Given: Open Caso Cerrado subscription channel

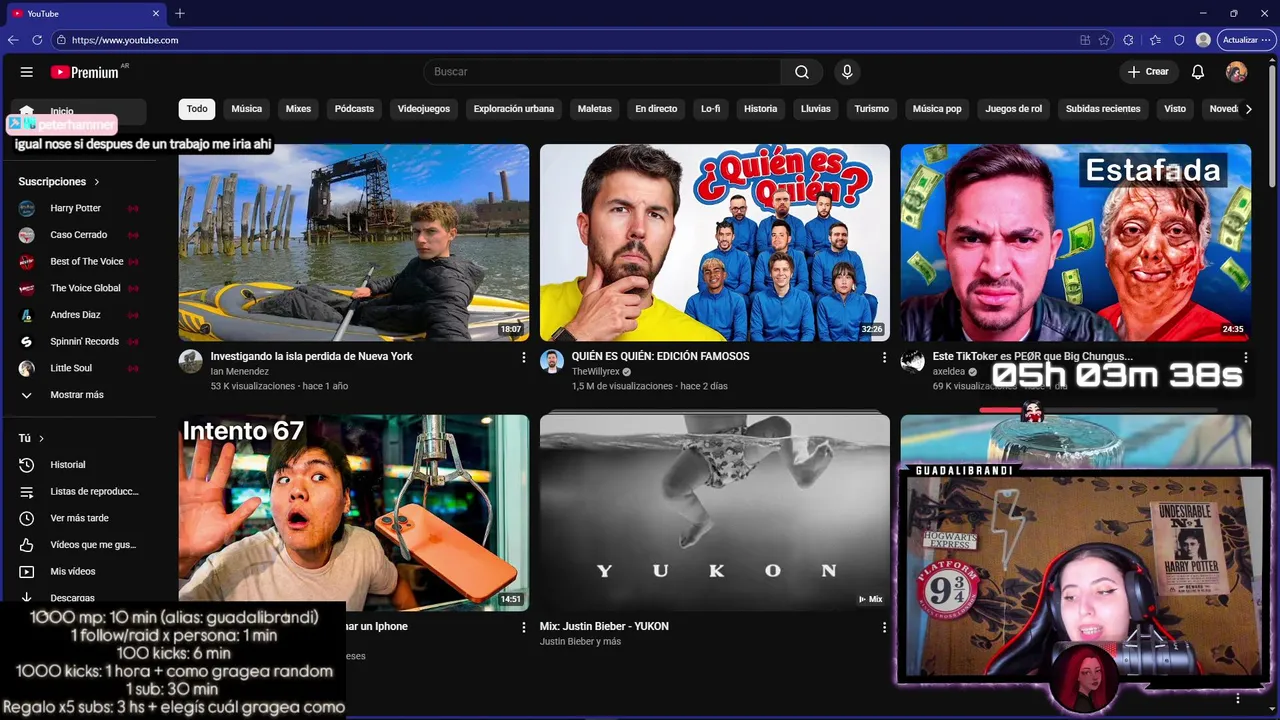Looking at the screenshot, I should pyautogui.click(x=80, y=235).
